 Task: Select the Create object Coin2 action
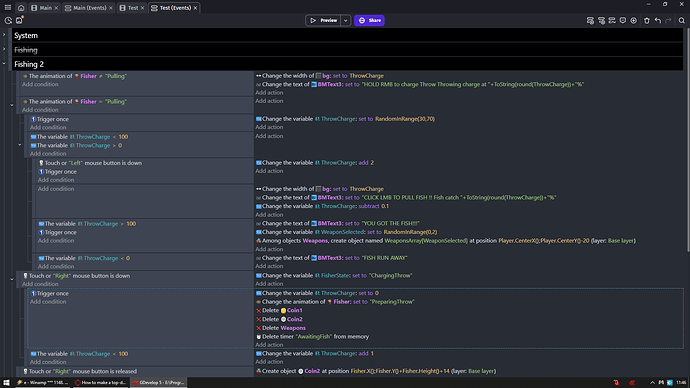(x=376, y=371)
